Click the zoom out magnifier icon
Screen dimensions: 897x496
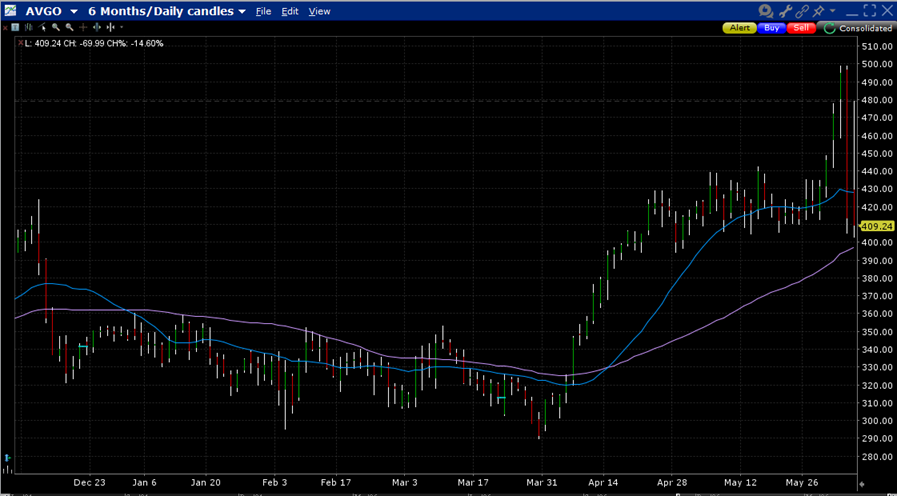(69, 27)
